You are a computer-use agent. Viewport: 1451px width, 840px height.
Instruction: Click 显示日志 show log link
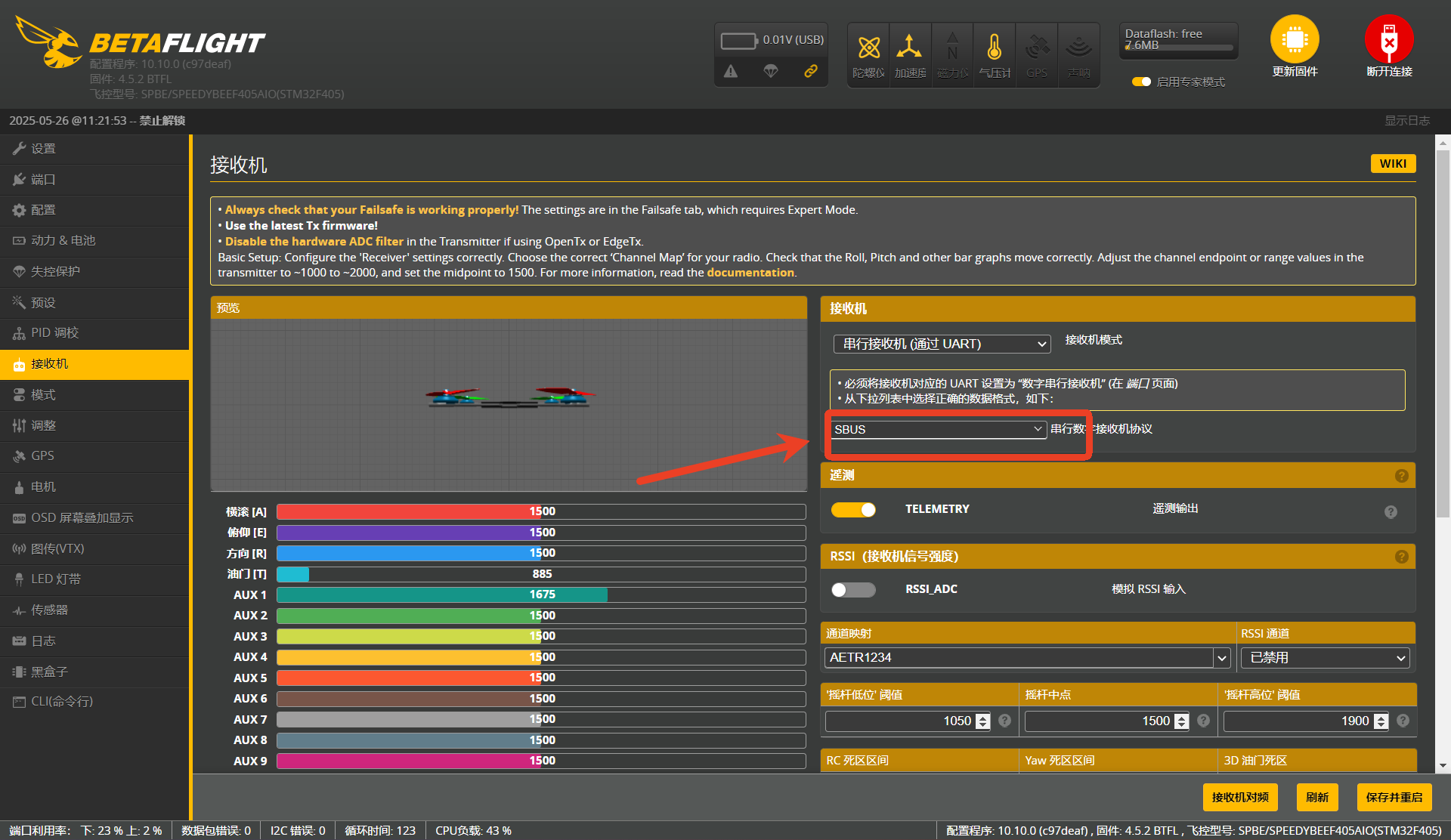click(1406, 121)
